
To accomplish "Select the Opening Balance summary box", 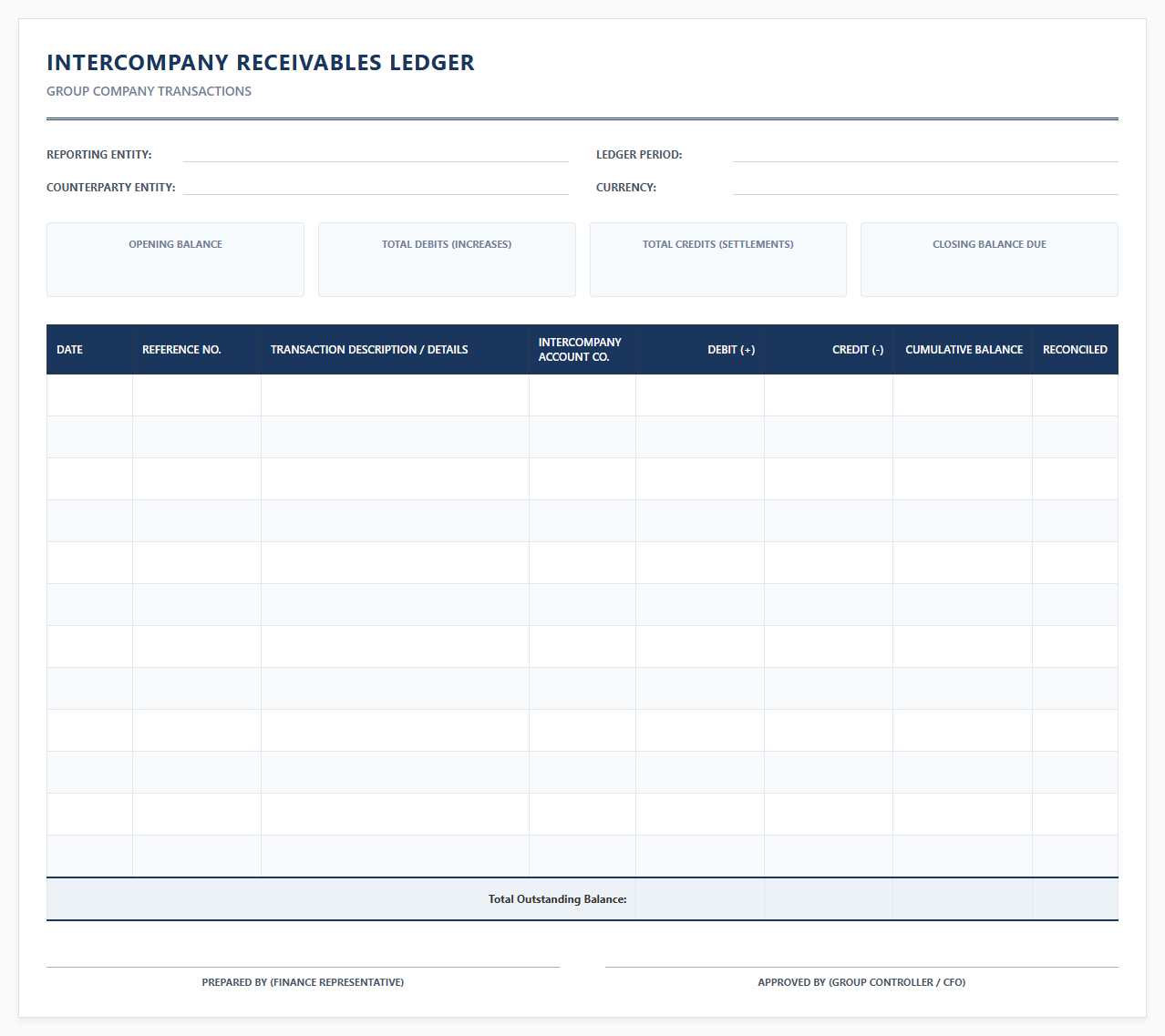I will pyautogui.click(x=175, y=260).
